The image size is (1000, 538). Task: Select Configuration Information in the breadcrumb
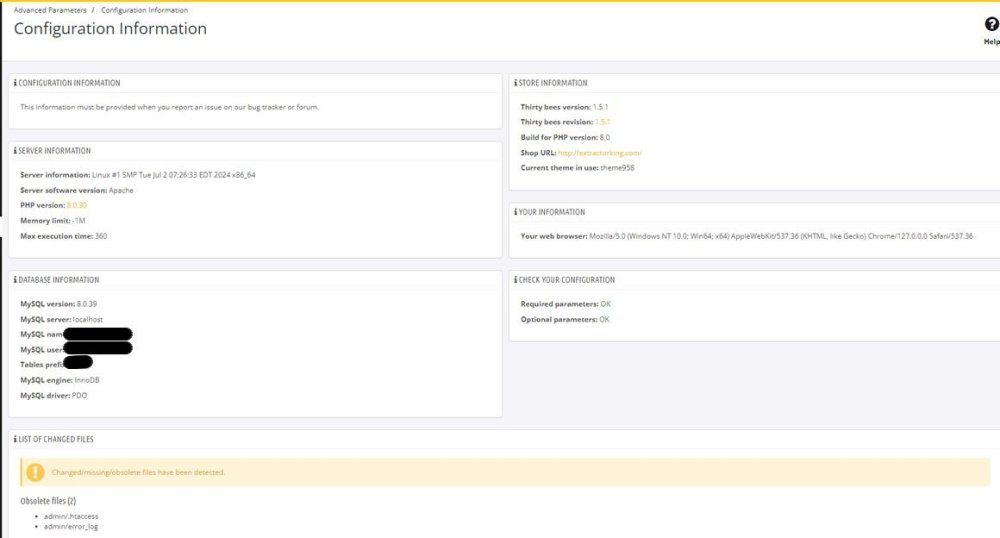[144, 10]
